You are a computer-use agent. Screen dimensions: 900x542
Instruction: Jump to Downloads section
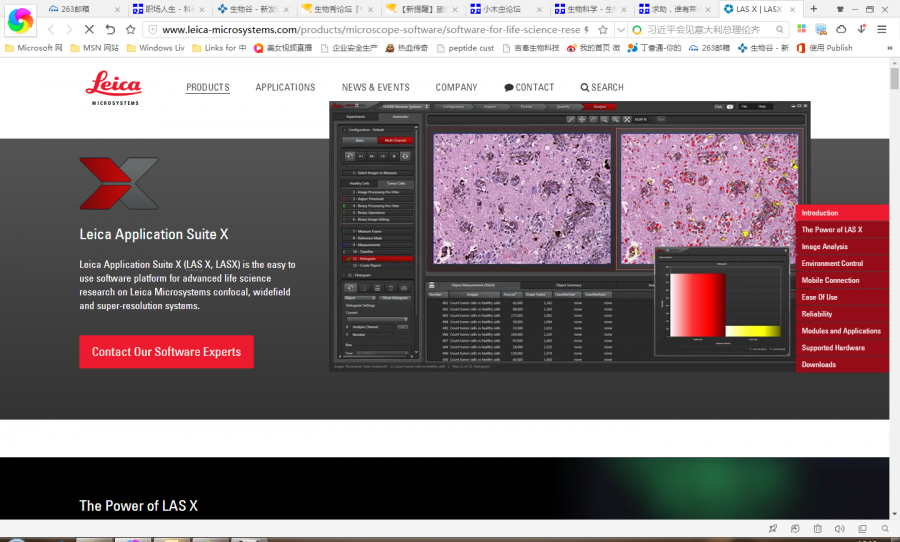tap(842, 365)
